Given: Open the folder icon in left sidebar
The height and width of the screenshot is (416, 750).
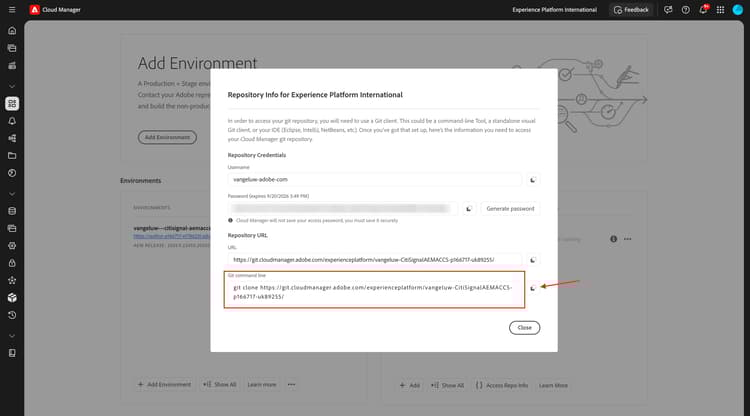Looking at the screenshot, I should point(12,155).
